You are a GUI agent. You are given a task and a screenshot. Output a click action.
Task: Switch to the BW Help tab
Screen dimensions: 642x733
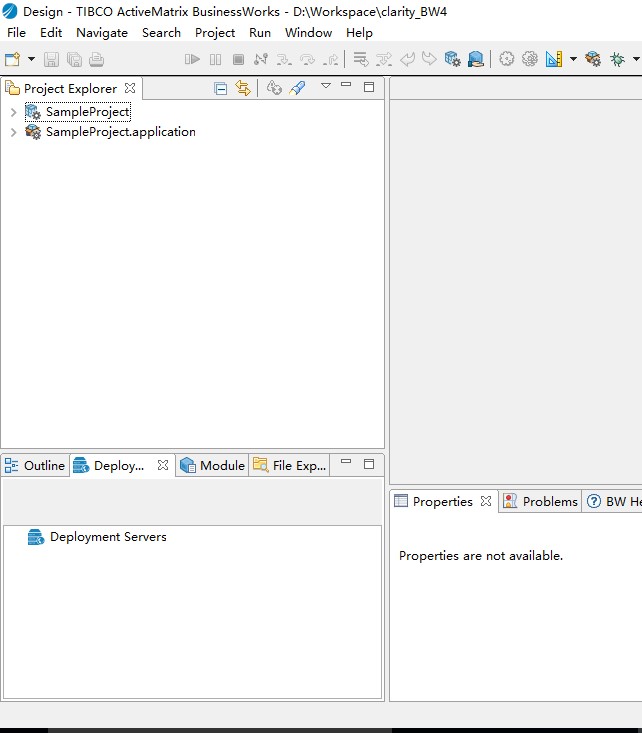613,502
